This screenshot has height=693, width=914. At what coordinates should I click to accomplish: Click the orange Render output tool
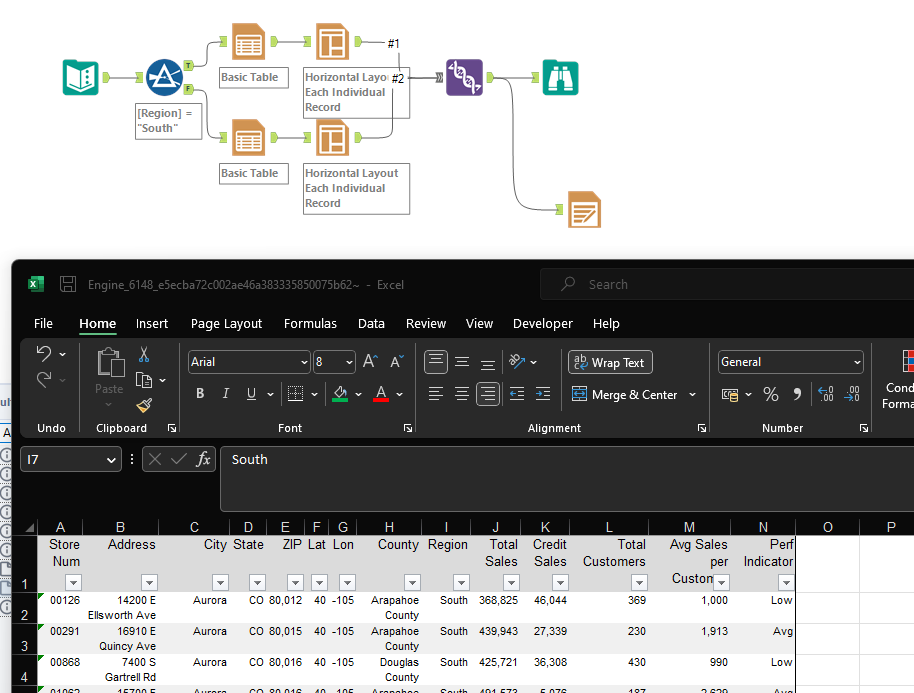[x=585, y=209]
